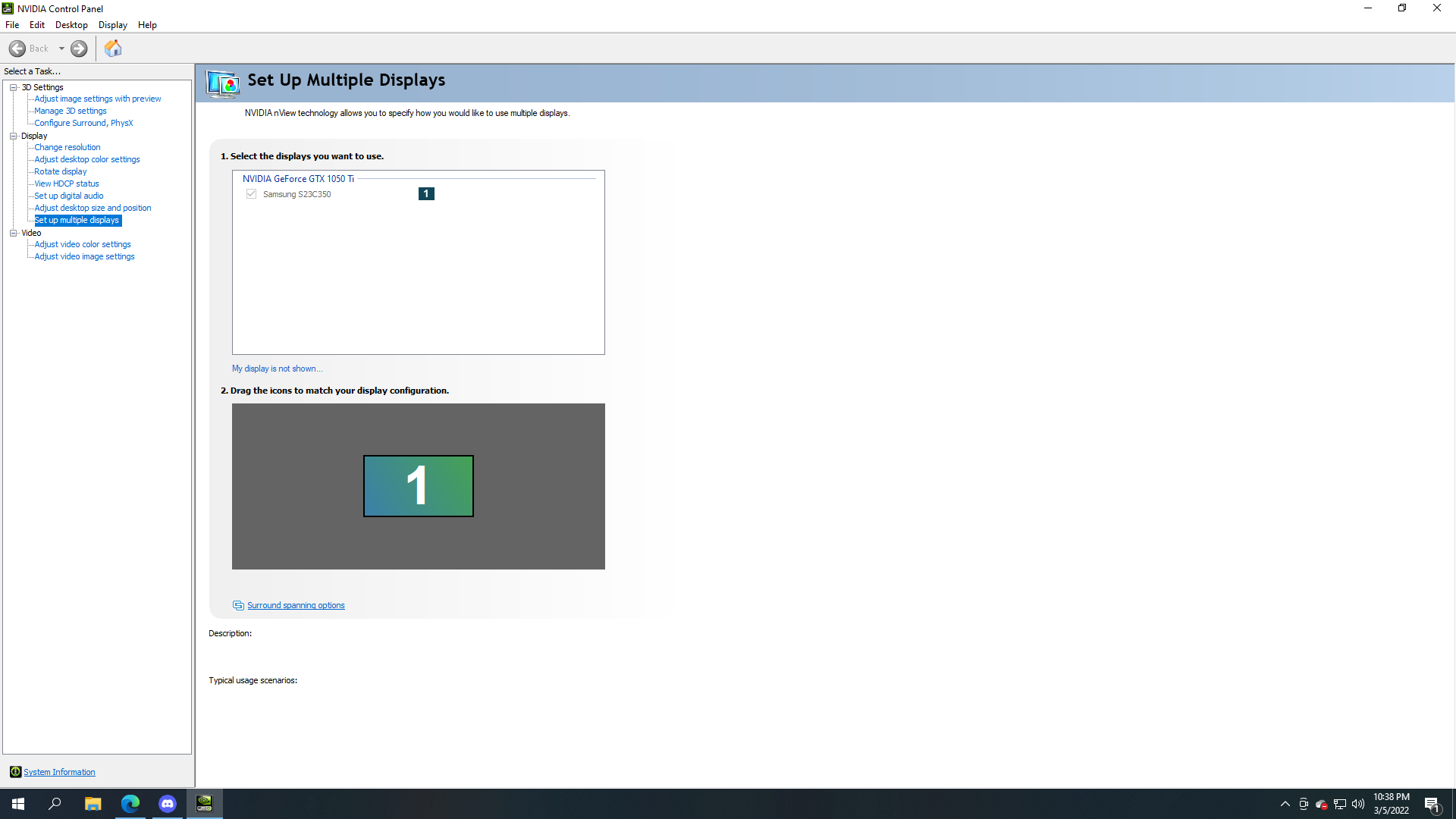Click the network tray icon
Image resolution: width=1456 pixels, height=819 pixels.
tap(1340, 804)
